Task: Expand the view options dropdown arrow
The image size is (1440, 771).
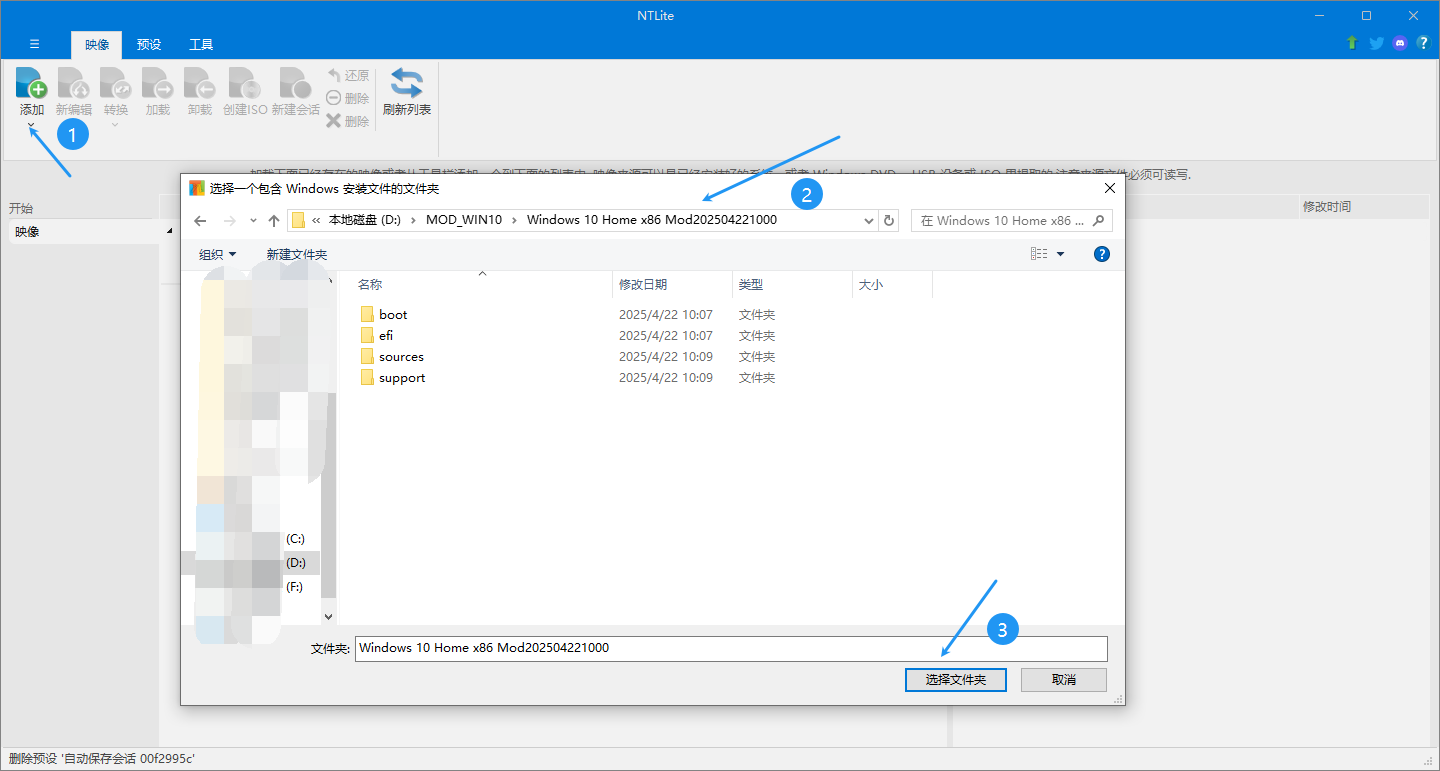Action: pos(1061,254)
